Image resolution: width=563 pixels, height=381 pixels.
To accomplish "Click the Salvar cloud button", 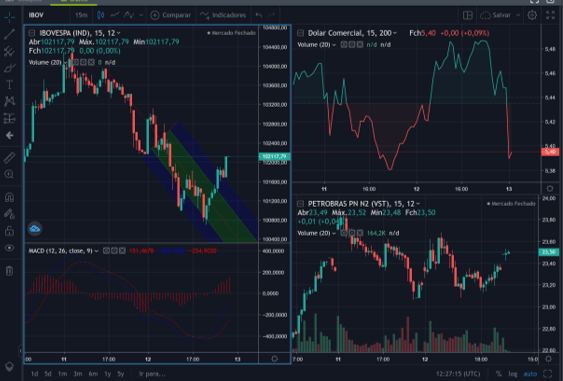I will point(495,15).
